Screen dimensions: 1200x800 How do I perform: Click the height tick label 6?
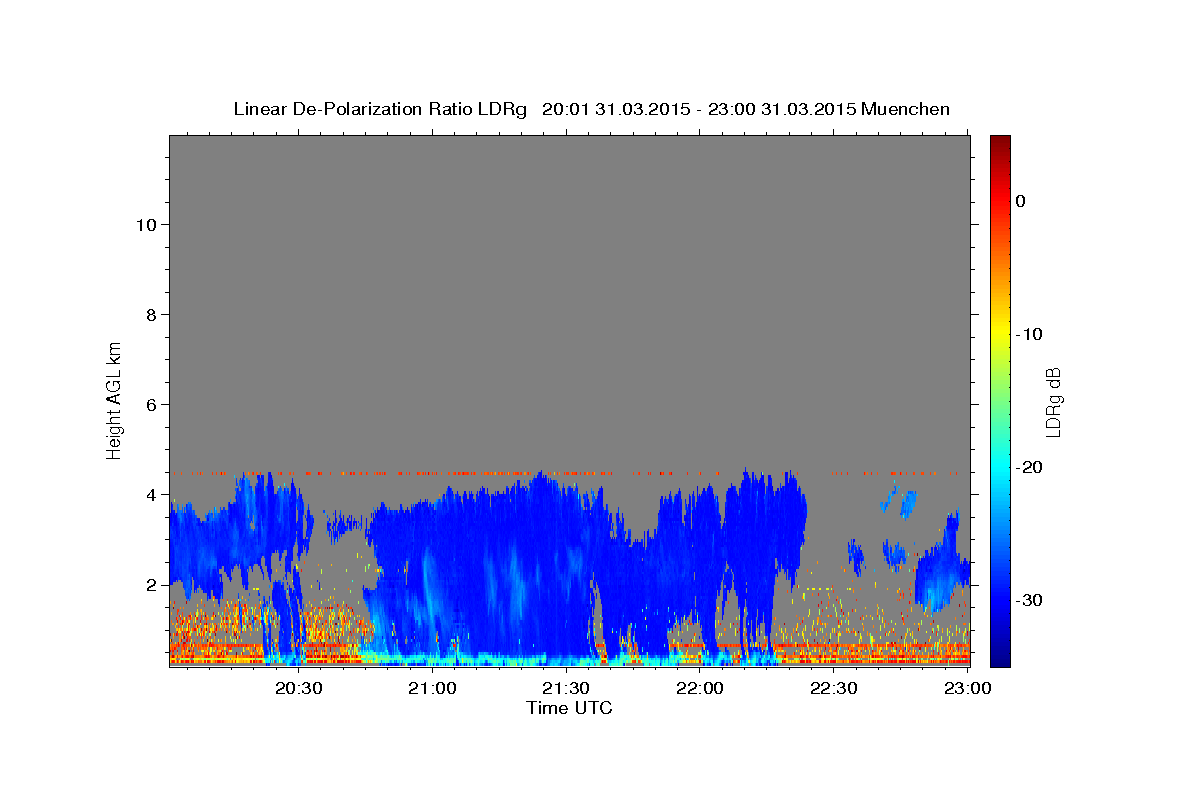[152, 405]
